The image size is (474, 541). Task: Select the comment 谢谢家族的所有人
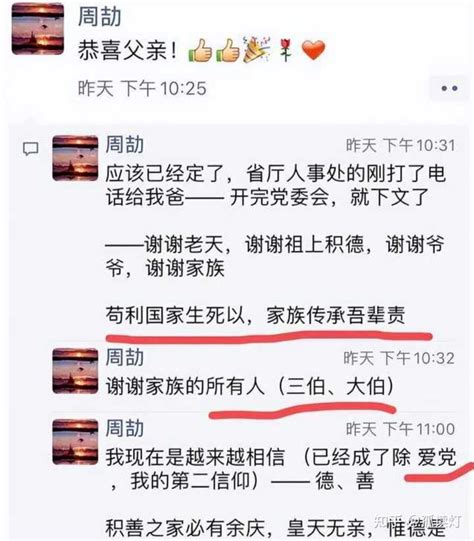click(x=250, y=386)
